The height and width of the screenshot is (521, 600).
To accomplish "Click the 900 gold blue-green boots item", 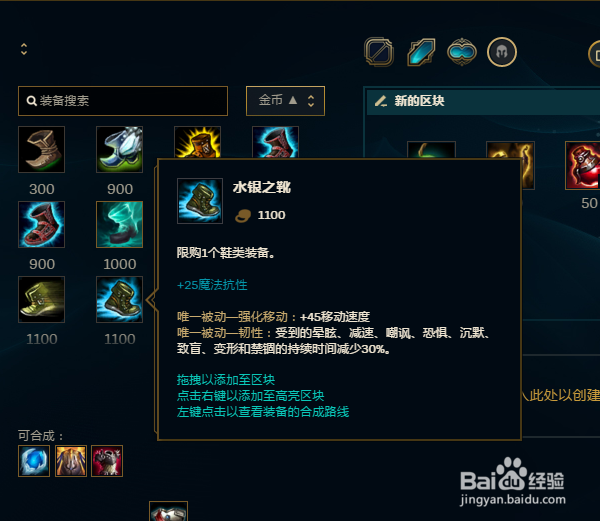I will (x=119, y=149).
